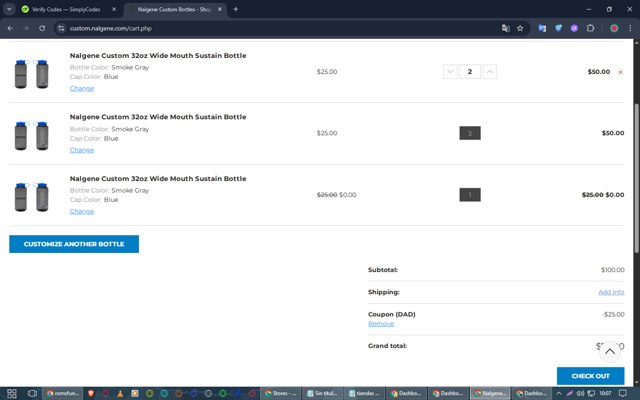Click the browser forward arrow
This screenshot has width=640, height=400.
point(26,28)
